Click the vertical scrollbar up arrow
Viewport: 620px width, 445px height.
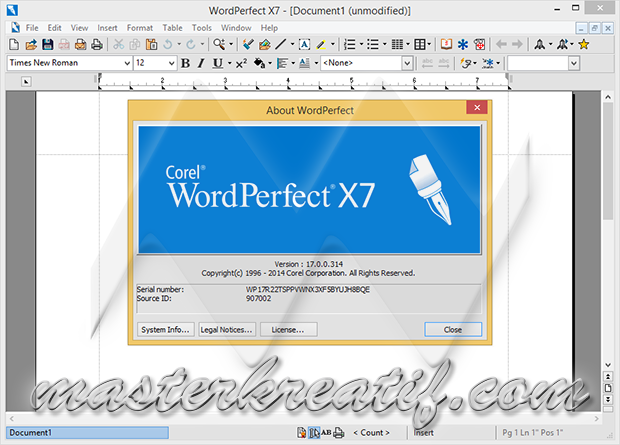pos(608,97)
